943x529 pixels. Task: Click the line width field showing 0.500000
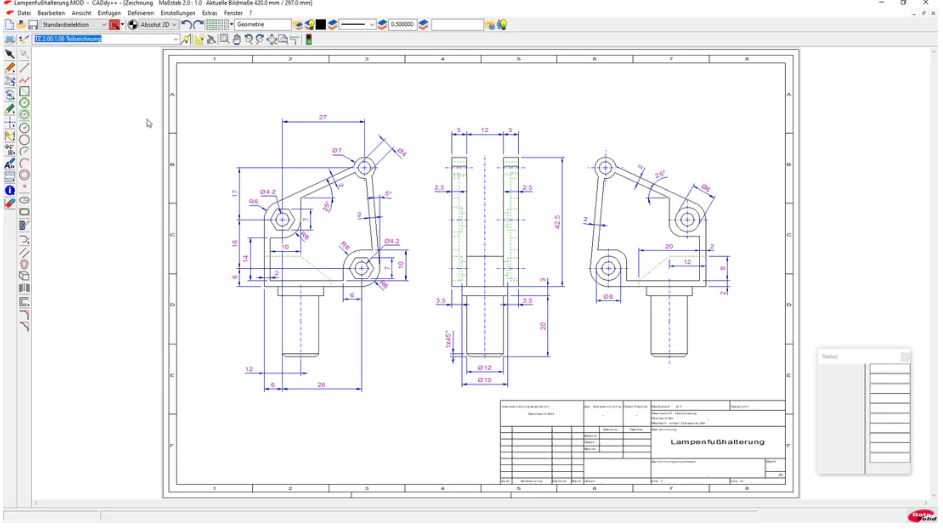tap(402, 24)
